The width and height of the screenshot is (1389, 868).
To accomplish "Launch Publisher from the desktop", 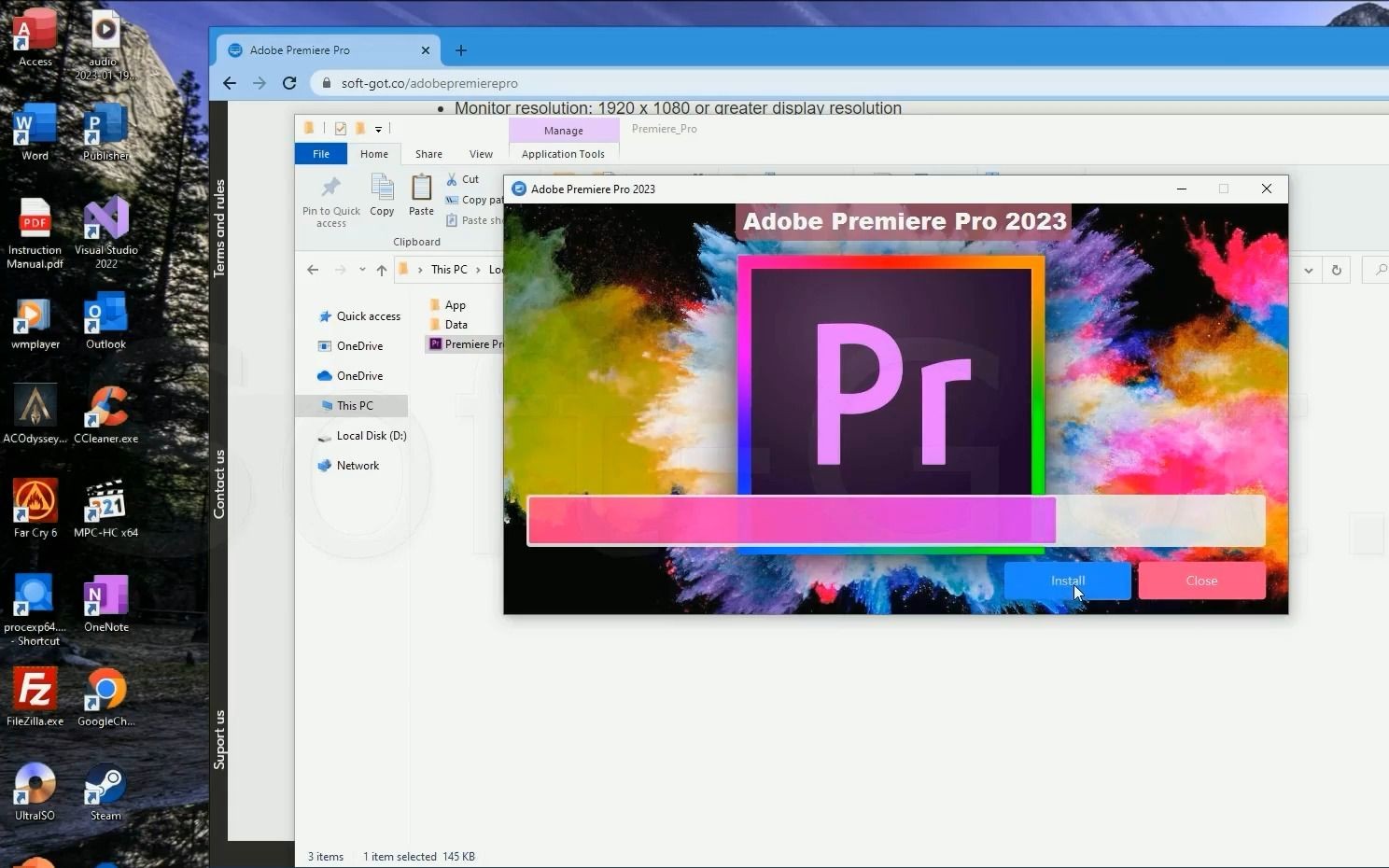I will tap(105, 133).
